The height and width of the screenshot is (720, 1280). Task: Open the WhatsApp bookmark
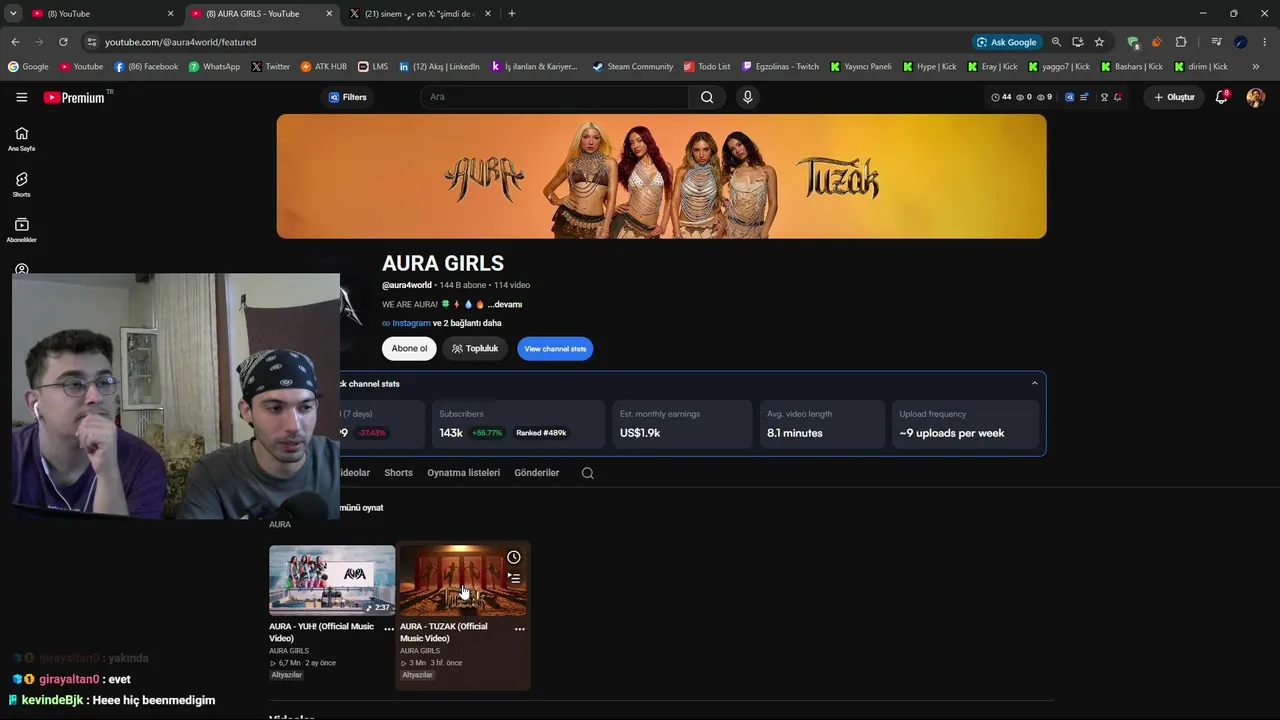pyautogui.click(x=214, y=67)
